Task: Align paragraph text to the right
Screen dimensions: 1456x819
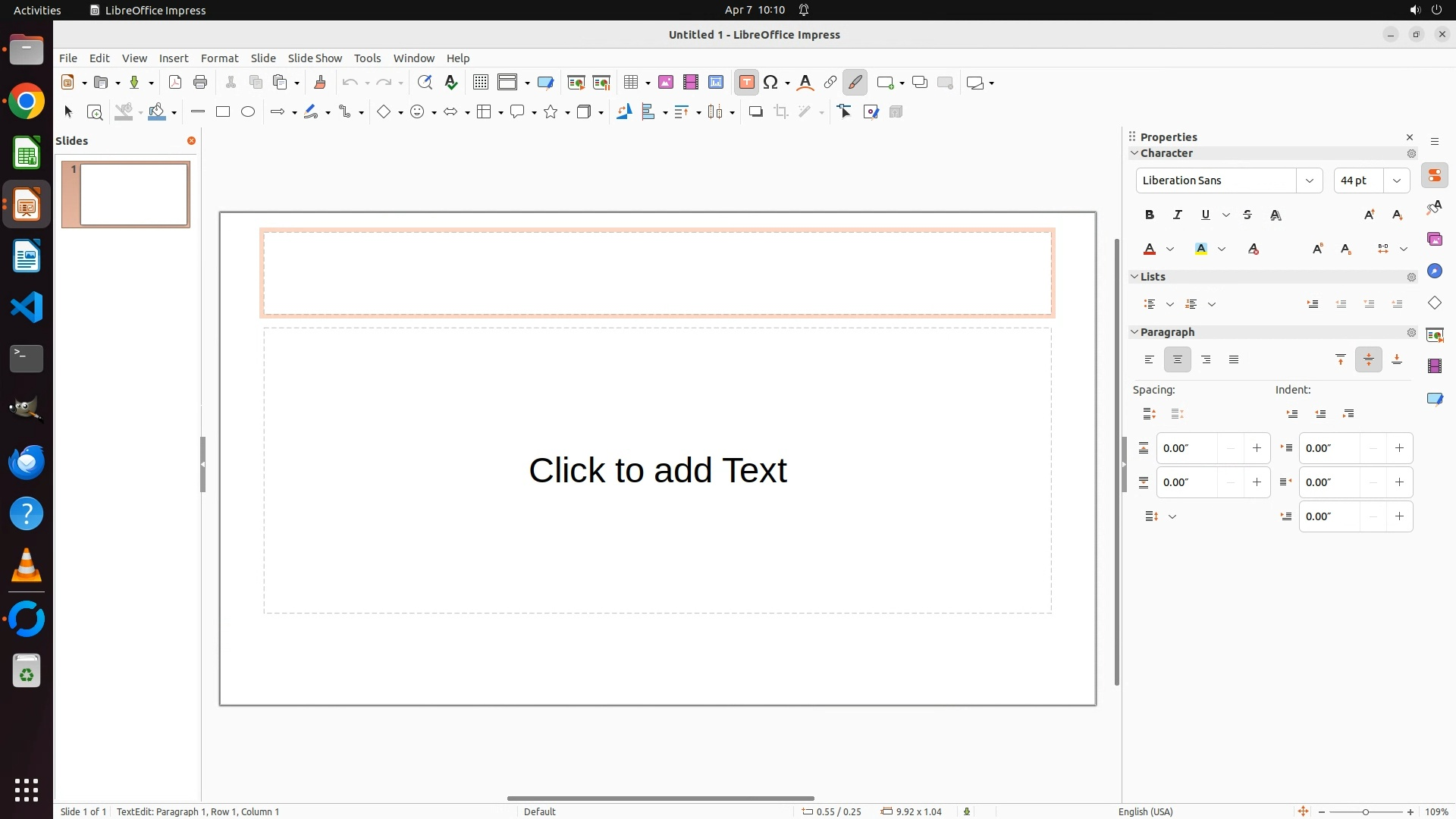Action: tap(1206, 360)
